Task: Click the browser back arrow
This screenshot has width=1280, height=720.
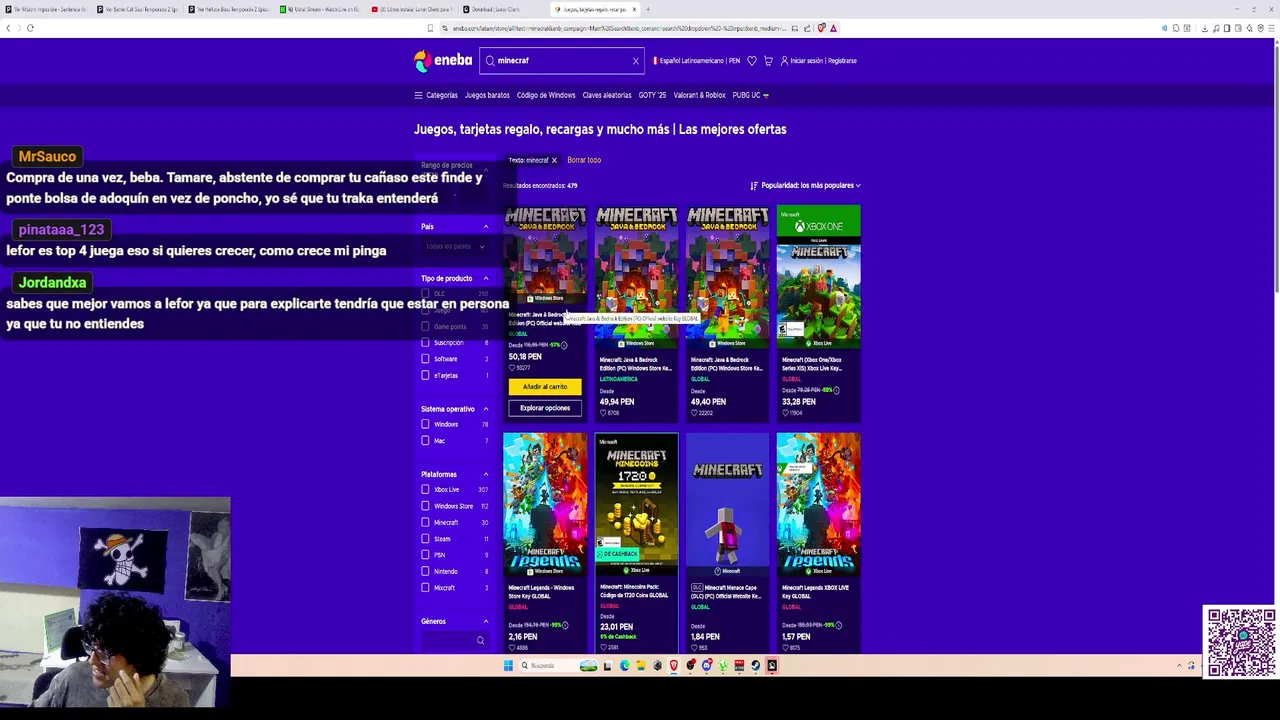Action: [x=8, y=28]
